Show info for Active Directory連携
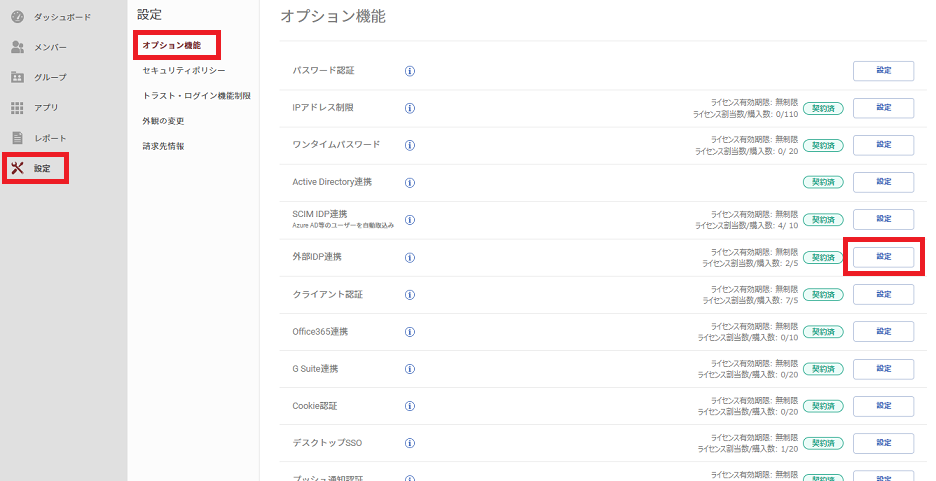 pyautogui.click(x=410, y=183)
